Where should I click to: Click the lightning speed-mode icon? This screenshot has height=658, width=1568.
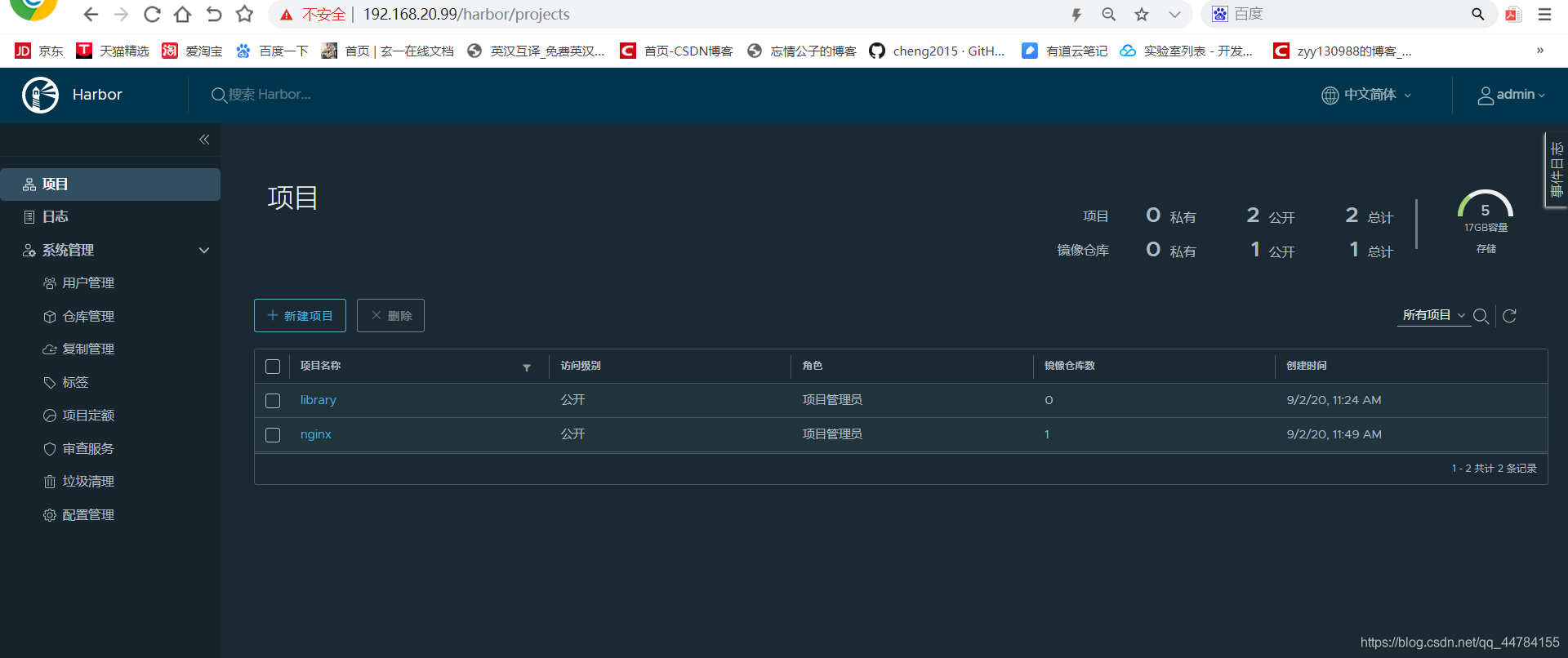point(1076,15)
